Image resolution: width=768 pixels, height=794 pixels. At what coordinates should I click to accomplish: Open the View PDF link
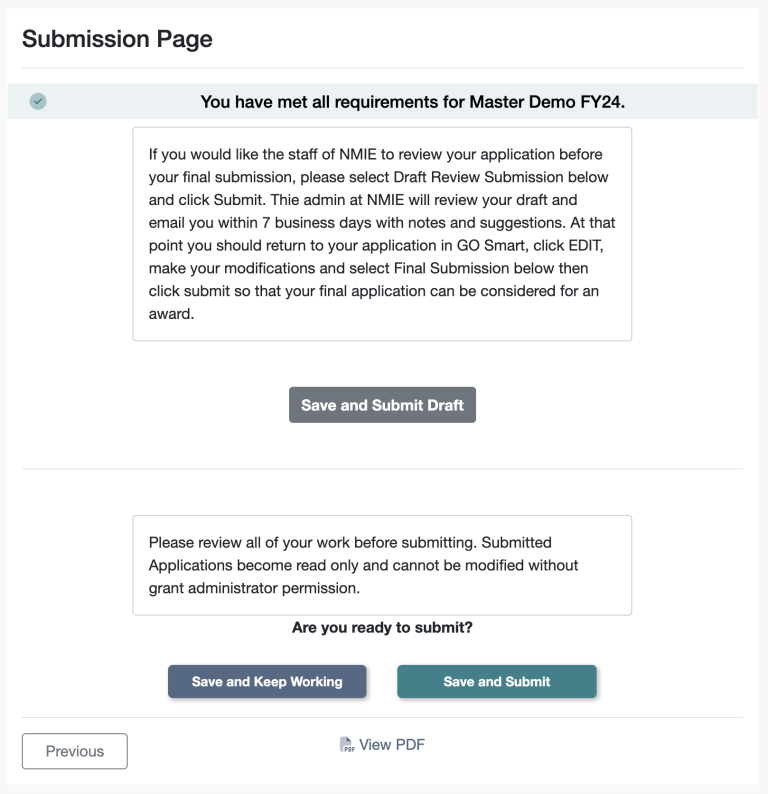391,744
